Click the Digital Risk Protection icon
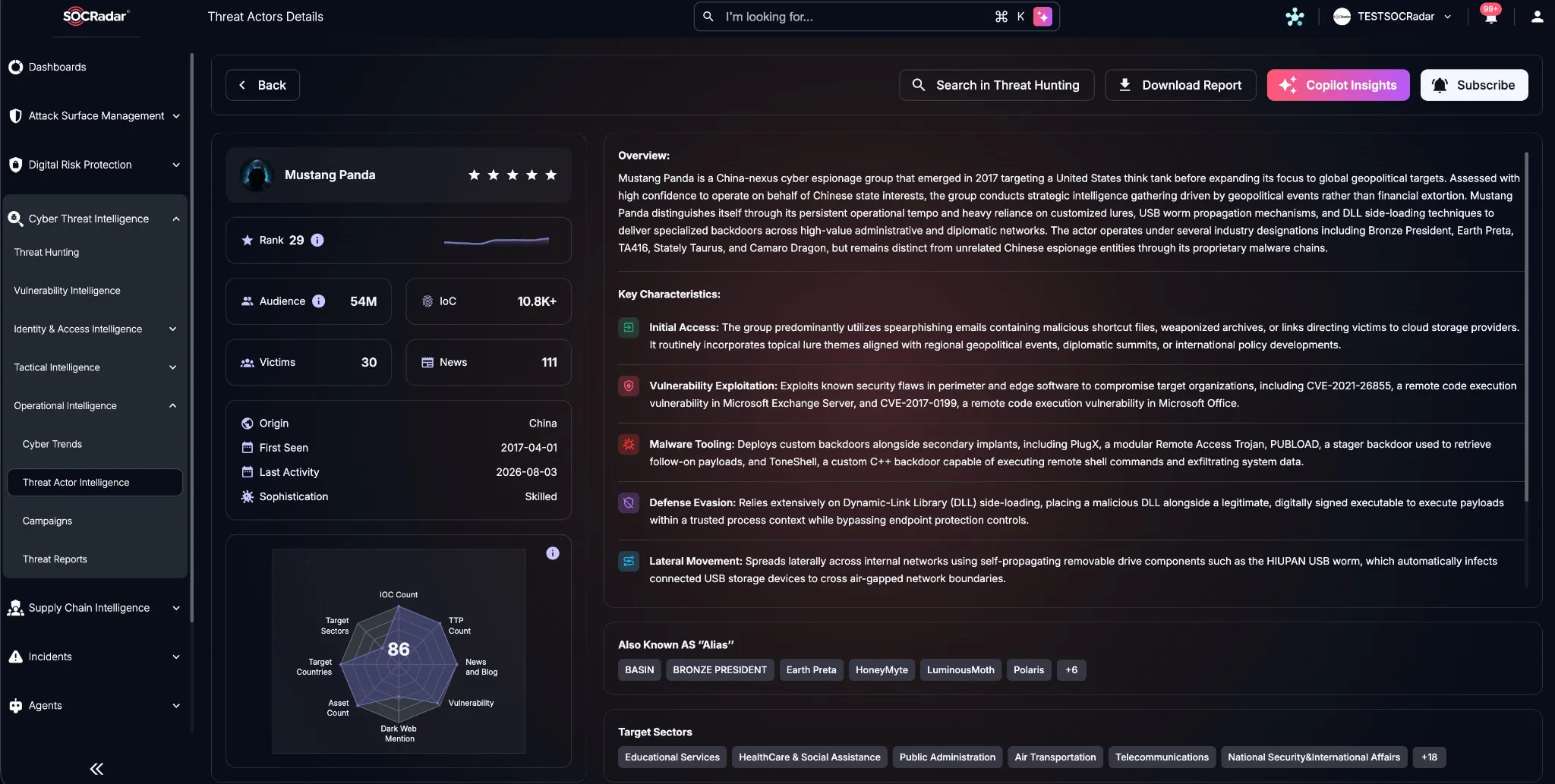The width and height of the screenshot is (1555, 784). click(15, 165)
